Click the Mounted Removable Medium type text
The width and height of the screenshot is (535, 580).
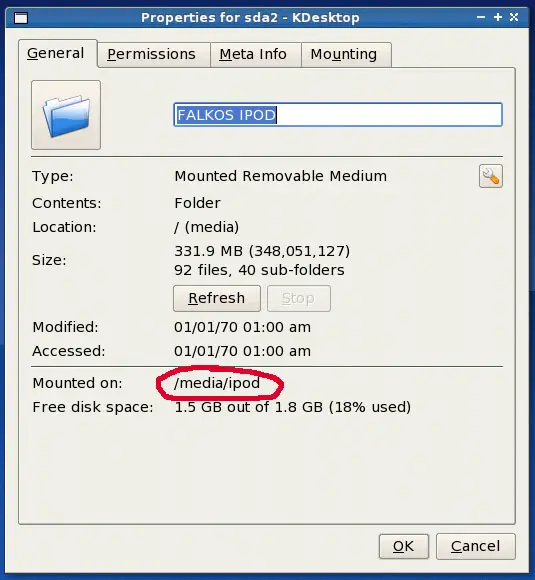click(x=280, y=176)
